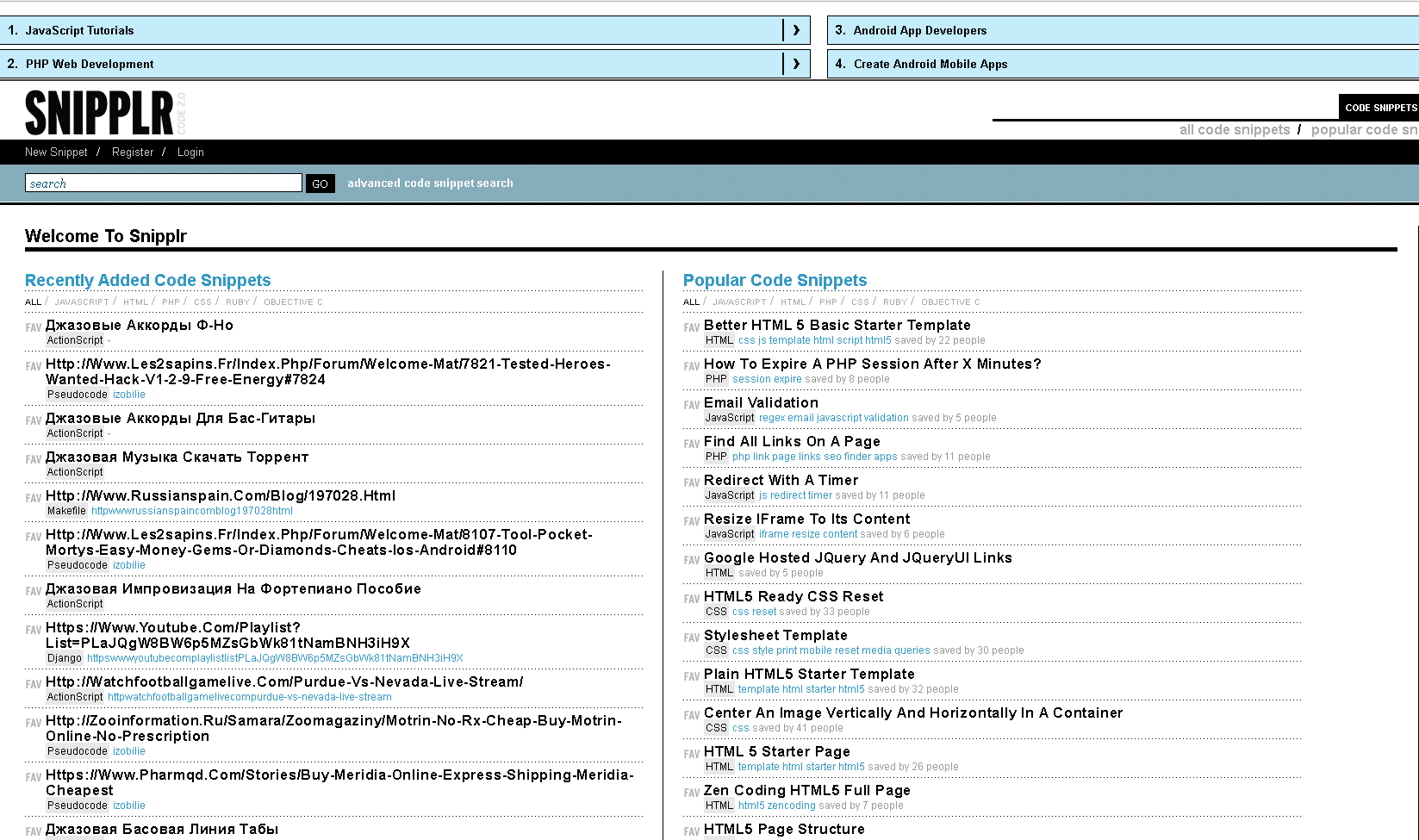Favorite the 'Plain HTML5 Starter Template' snippet
1419x840 pixels.
pos(691,676)
